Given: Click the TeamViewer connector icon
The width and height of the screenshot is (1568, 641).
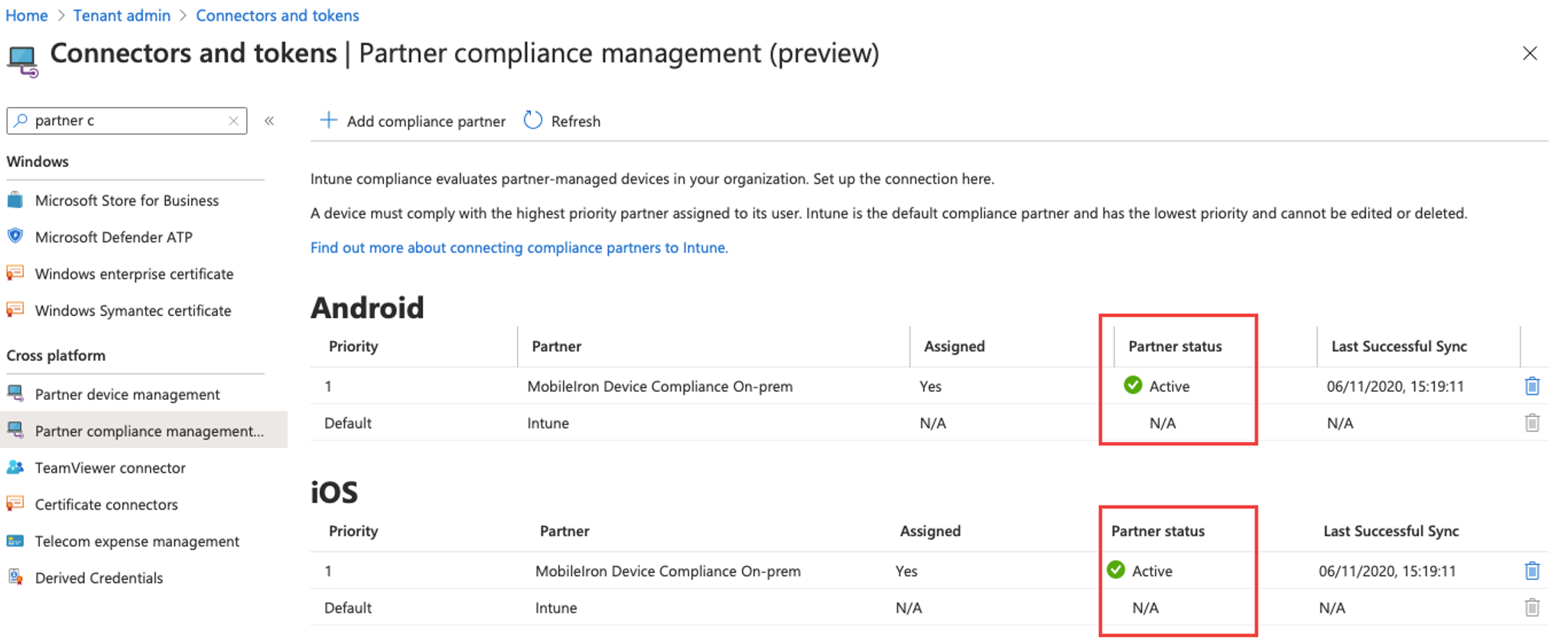Looking at the screenshot, I should (x=15, y=467).
